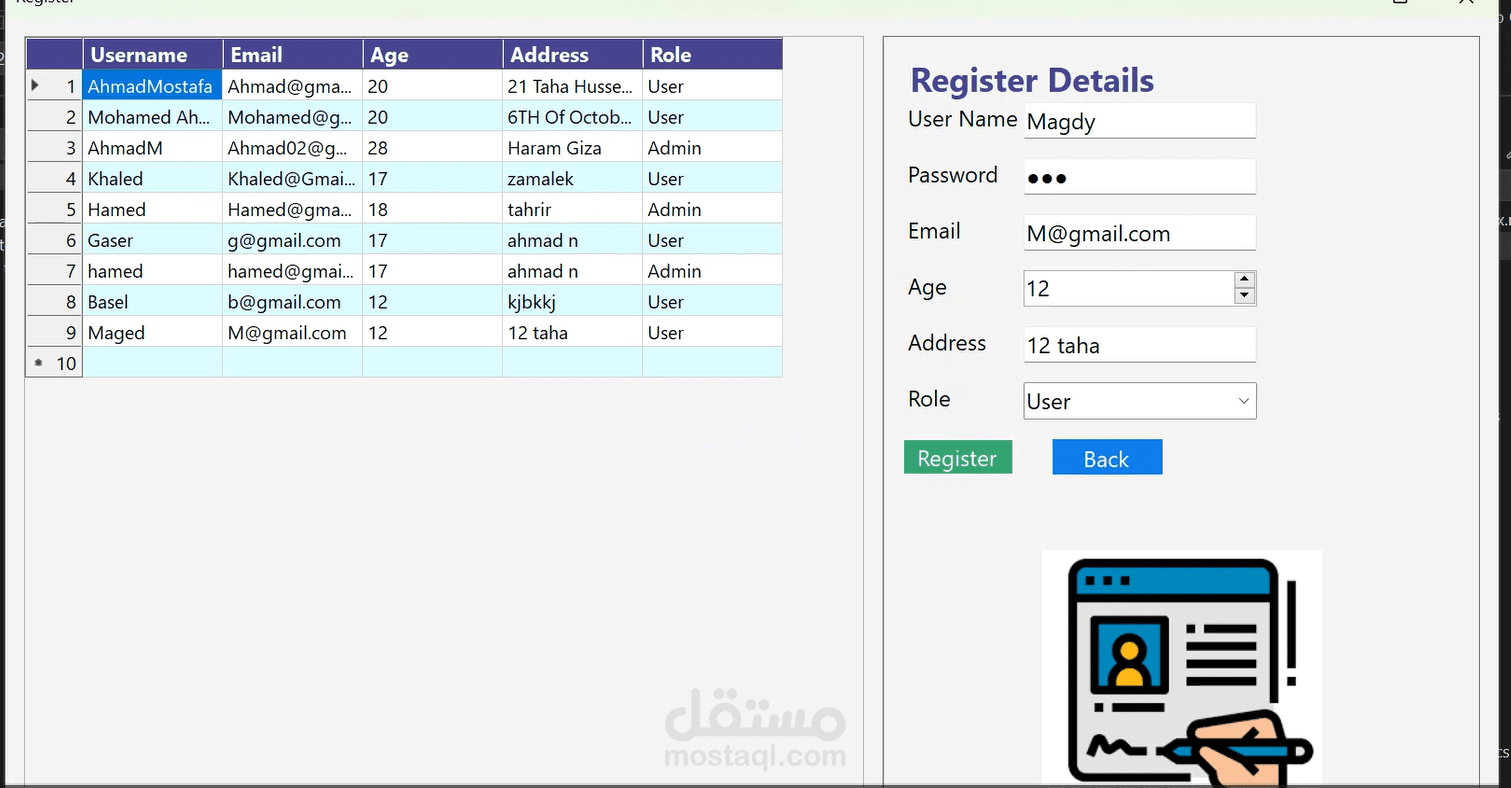The width and height of the screenshot is (1511, 788).
Task: Sort by the Username column header
Action: point(153,55)
